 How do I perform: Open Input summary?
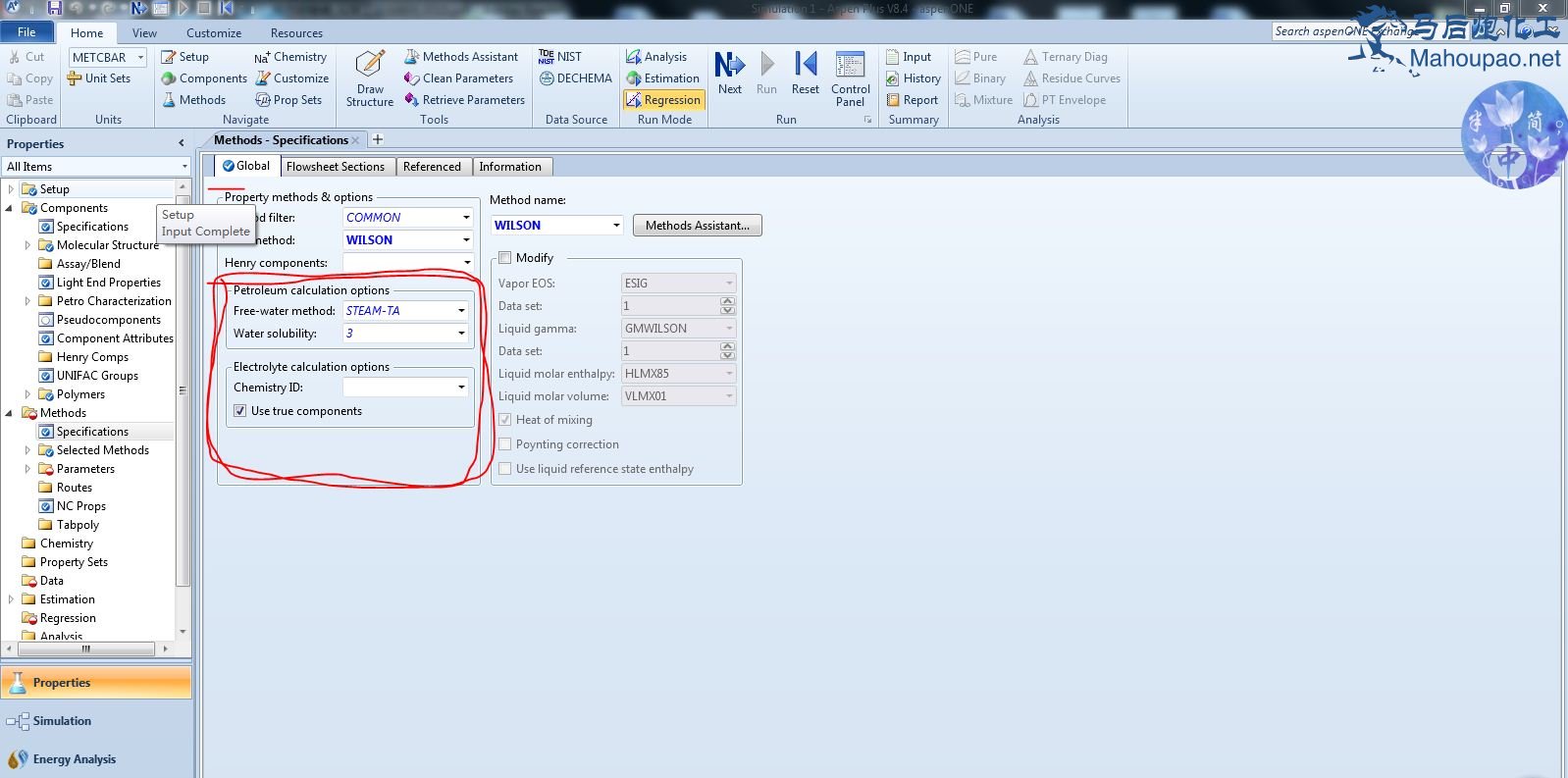coord(909,57)
